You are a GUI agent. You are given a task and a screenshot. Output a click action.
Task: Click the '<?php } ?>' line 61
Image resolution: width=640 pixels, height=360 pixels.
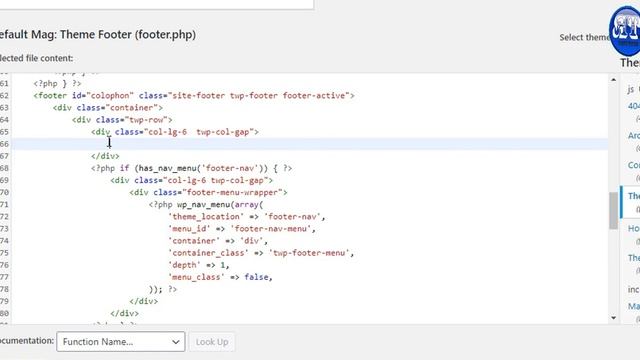point(58,83)
